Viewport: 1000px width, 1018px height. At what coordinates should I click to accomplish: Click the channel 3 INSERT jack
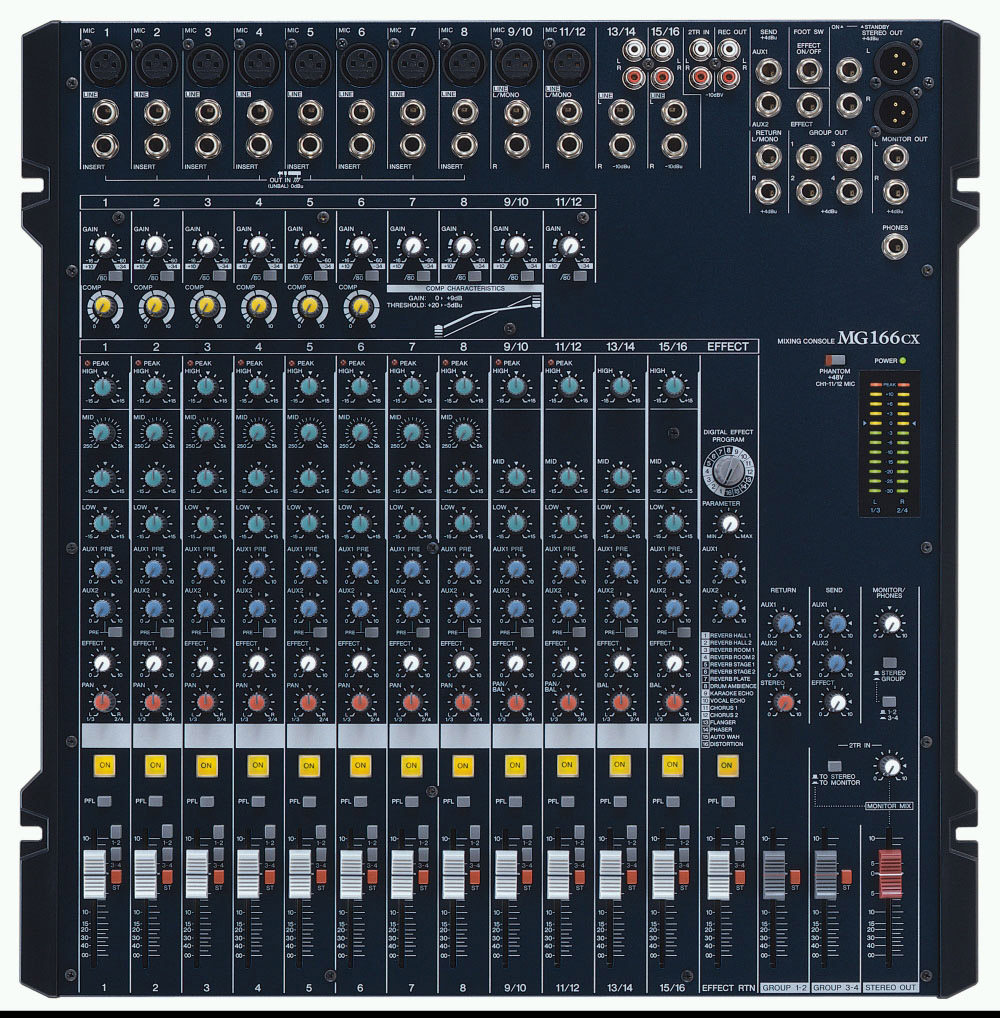point(208,145)
